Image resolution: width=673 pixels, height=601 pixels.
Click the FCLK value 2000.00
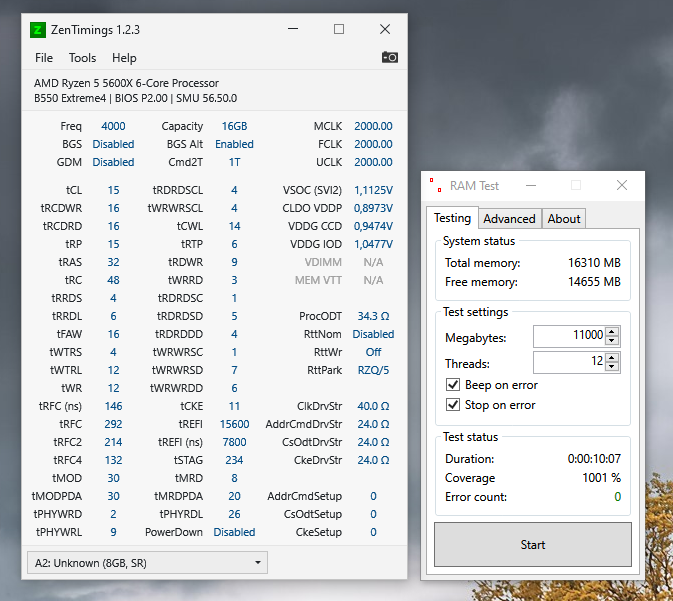click(x=373, y=144)
